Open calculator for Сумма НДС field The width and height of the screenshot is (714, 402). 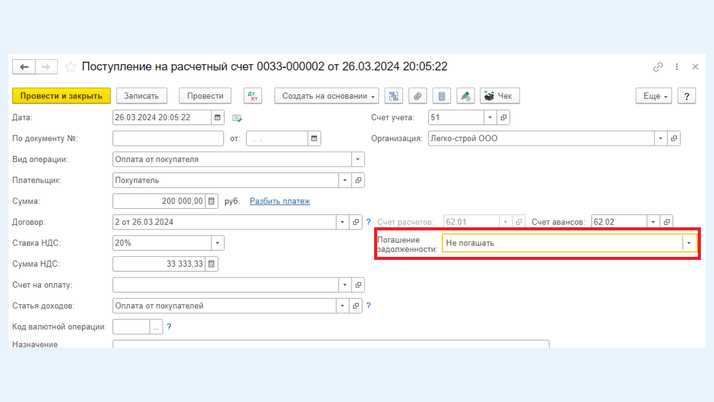tap(211, 264)
